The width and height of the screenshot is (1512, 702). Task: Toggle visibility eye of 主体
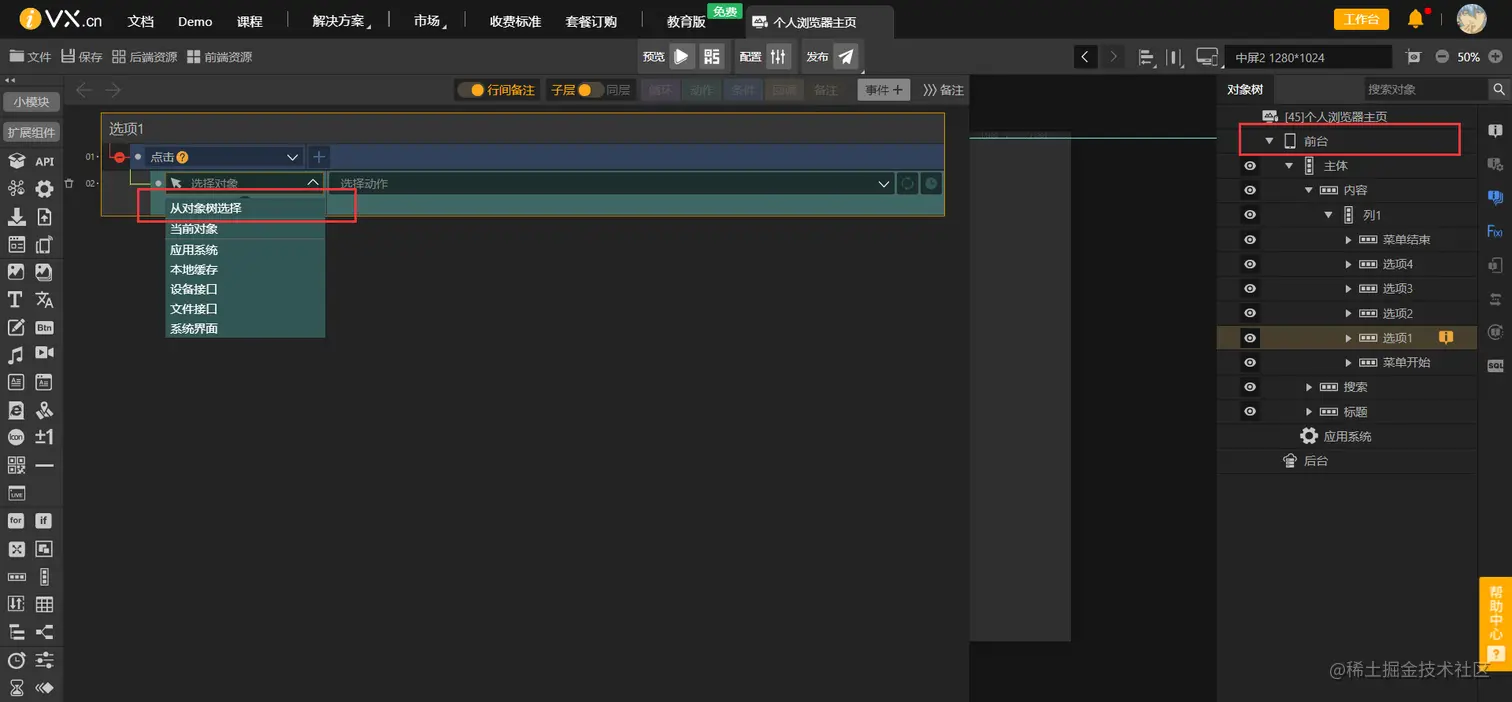1249,166
